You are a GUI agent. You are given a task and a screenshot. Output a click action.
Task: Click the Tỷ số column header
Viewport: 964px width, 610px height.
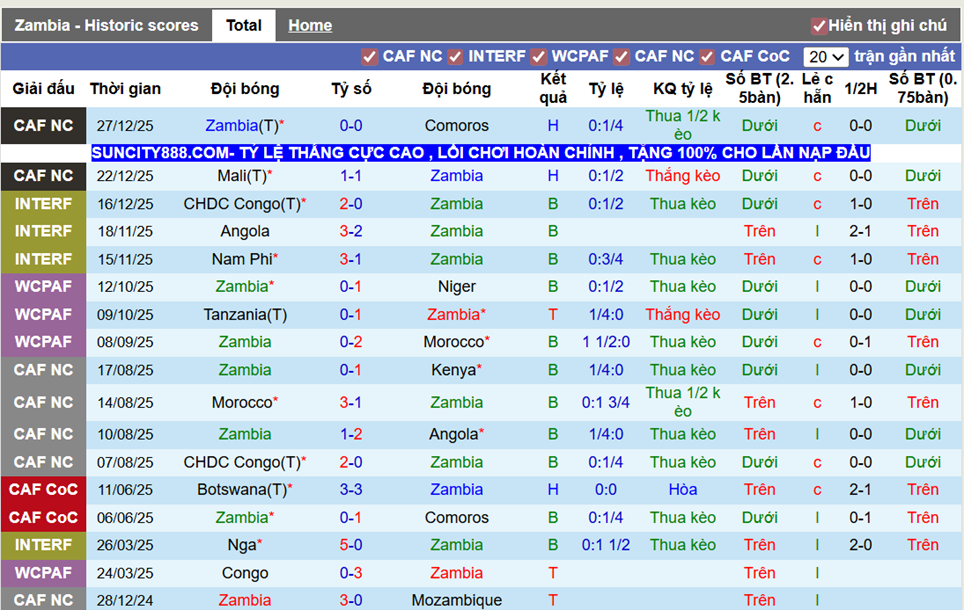351,89
